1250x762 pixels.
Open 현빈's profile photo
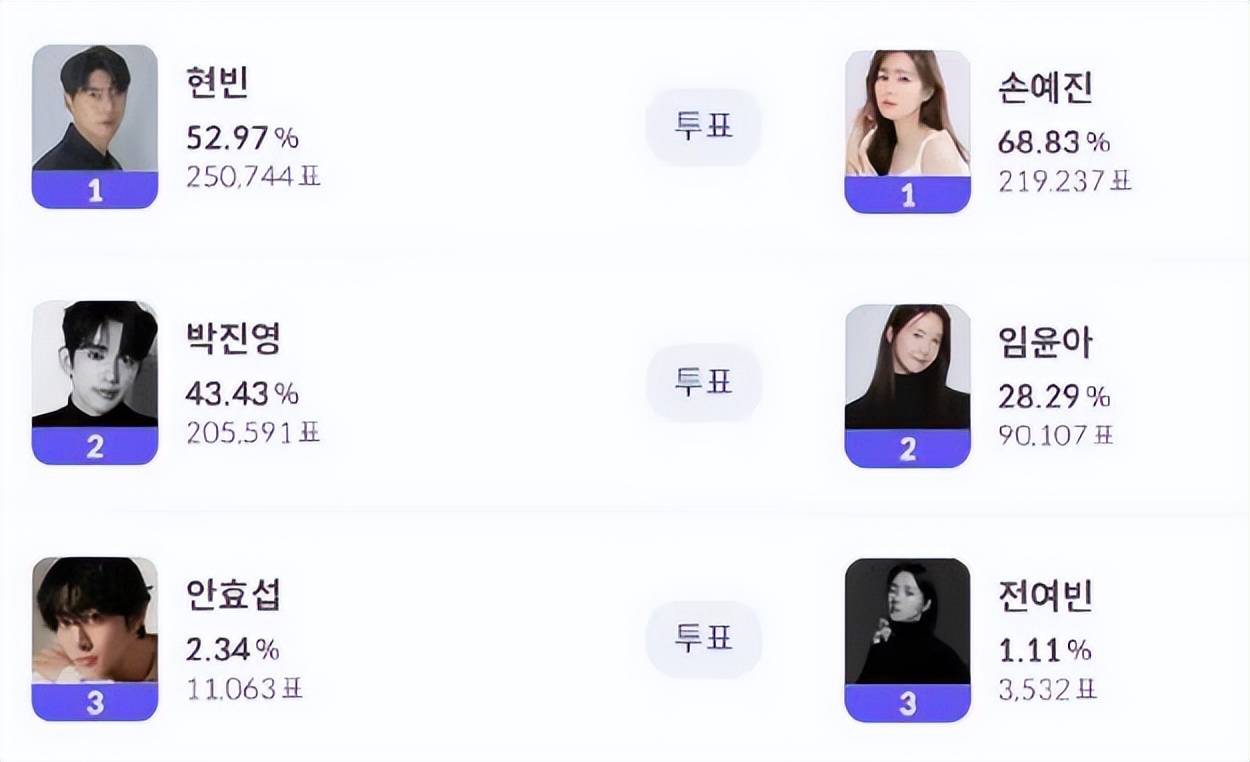pyautogui.click(x=95, y=108)
